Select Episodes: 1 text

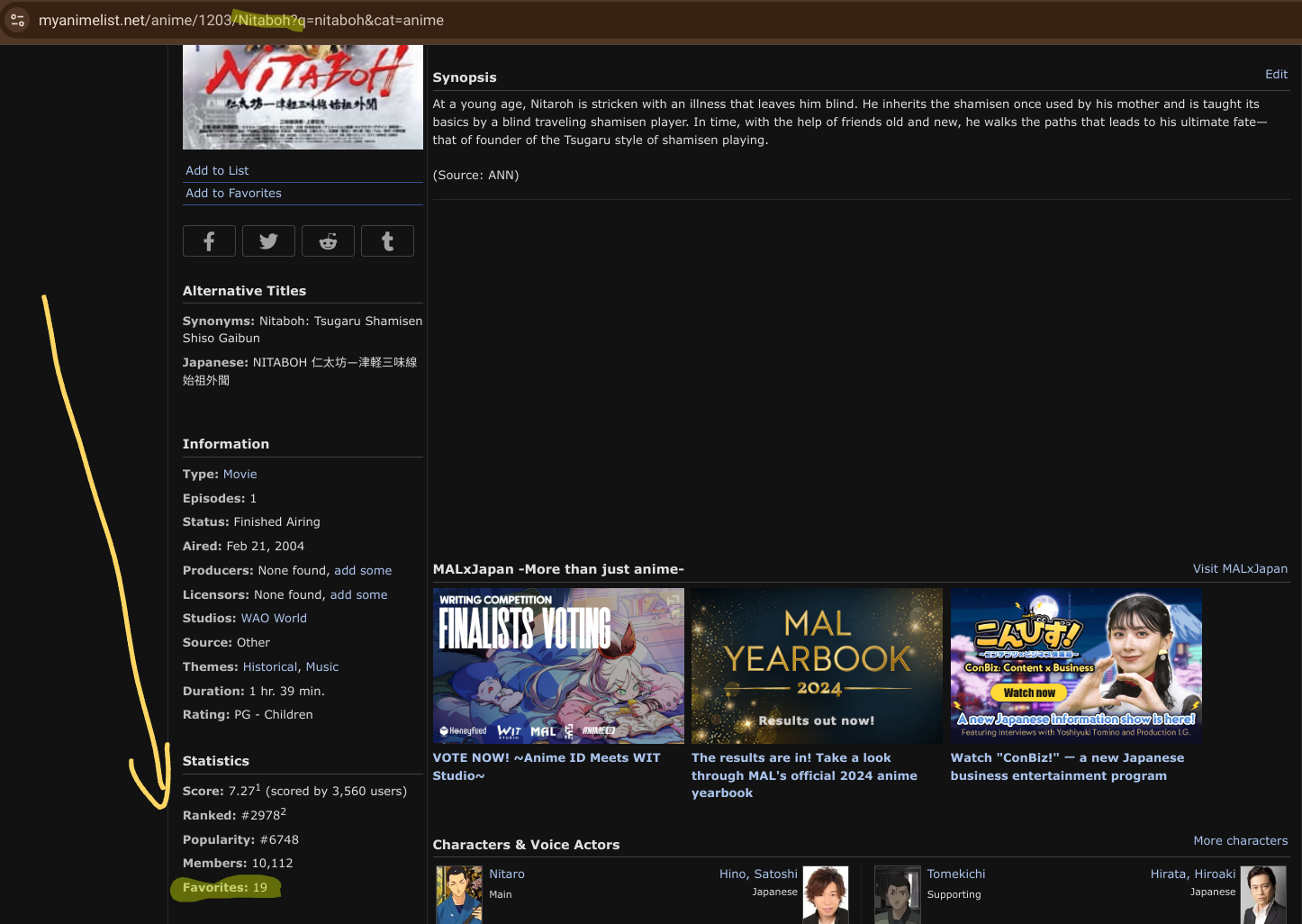point(220,498)
